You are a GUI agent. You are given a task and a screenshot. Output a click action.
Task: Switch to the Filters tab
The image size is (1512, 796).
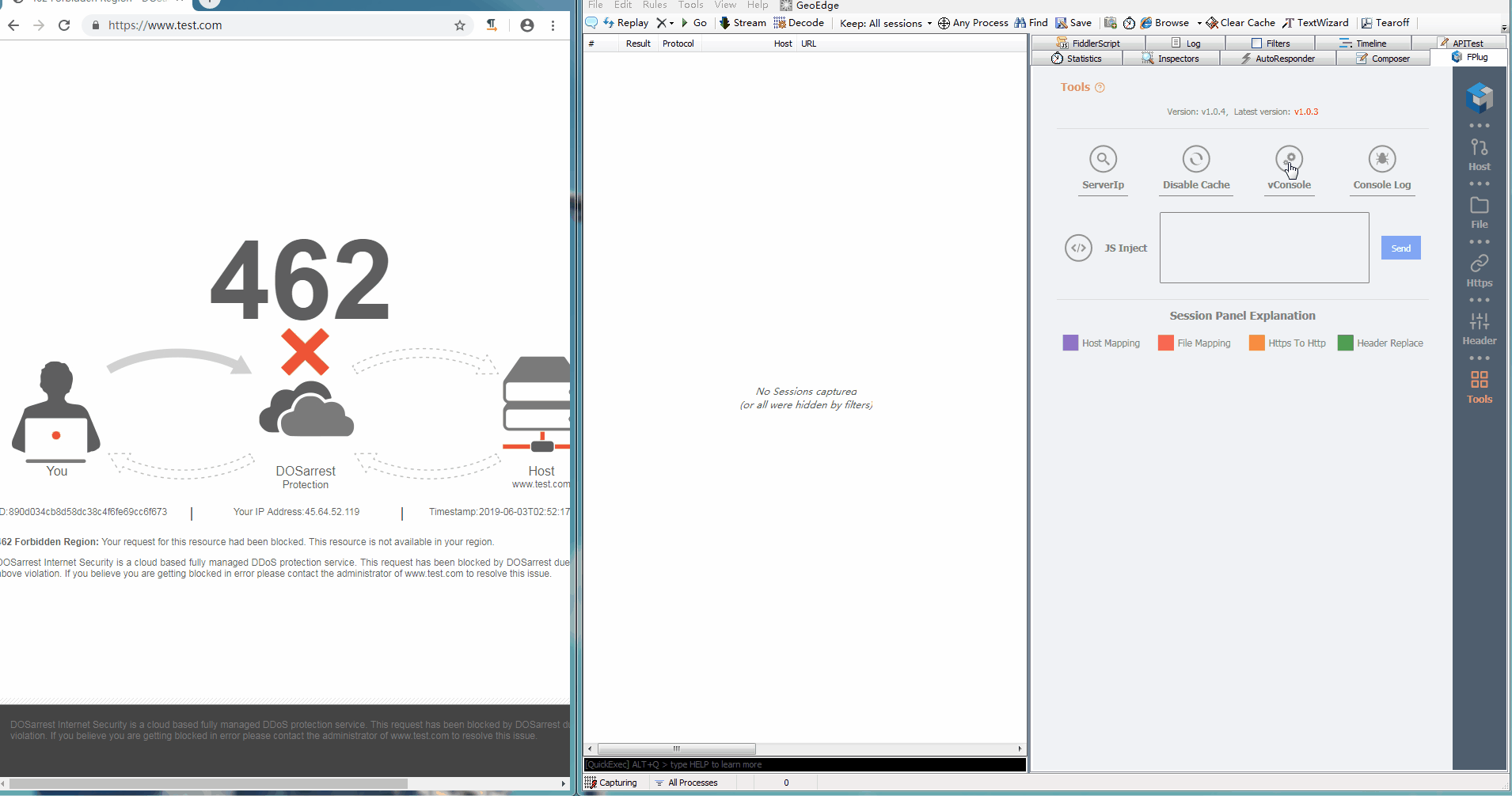(x=1271, y=44)
